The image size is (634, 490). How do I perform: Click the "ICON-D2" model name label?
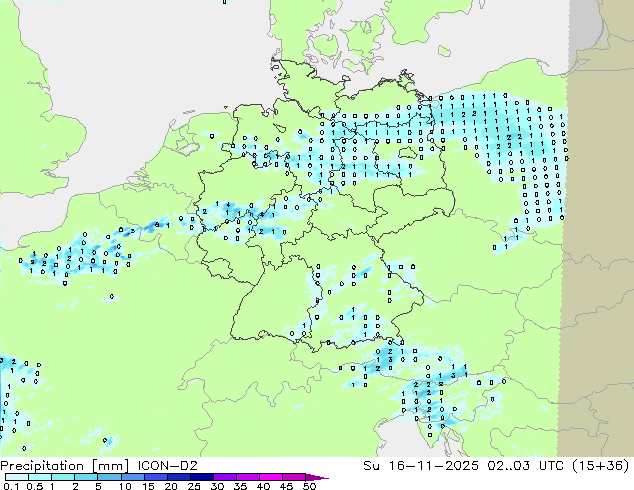pos(167,466)
